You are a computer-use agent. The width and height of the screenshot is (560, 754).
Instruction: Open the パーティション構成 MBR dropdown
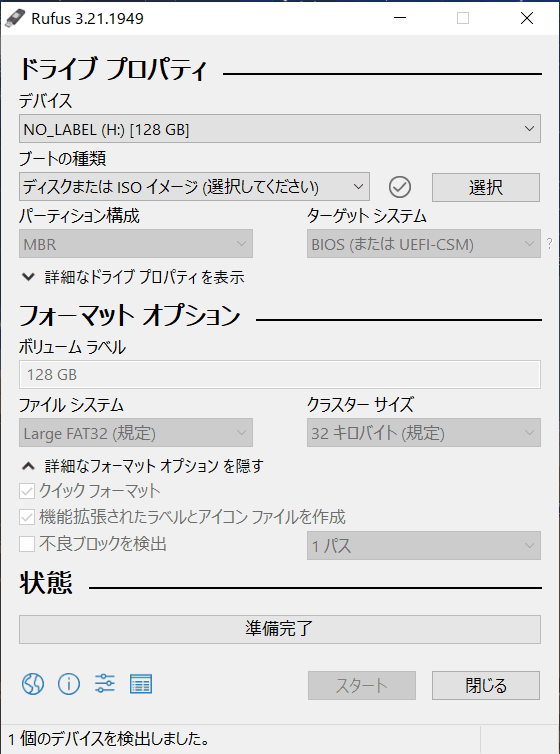136,244
